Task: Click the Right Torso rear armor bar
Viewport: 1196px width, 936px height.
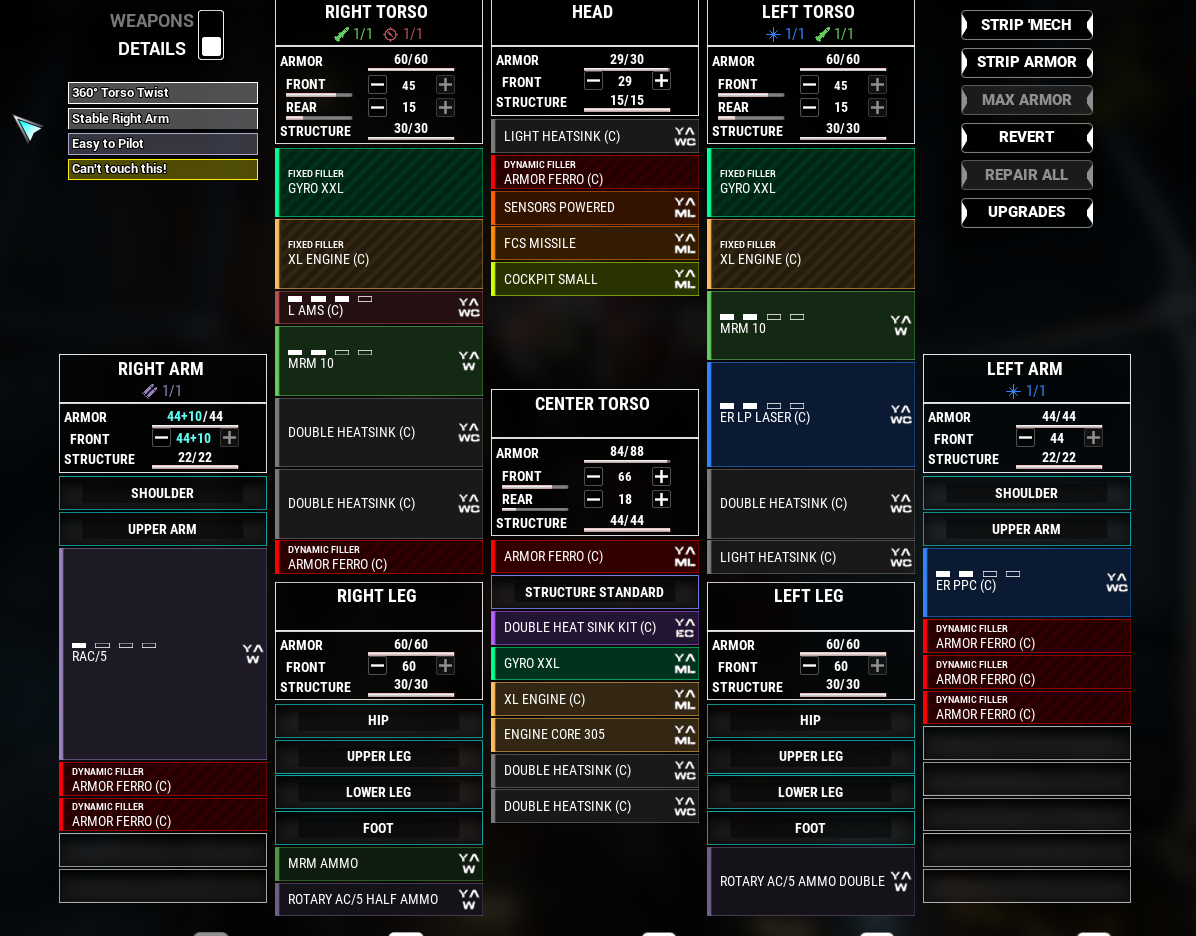Action: (319, 118)
